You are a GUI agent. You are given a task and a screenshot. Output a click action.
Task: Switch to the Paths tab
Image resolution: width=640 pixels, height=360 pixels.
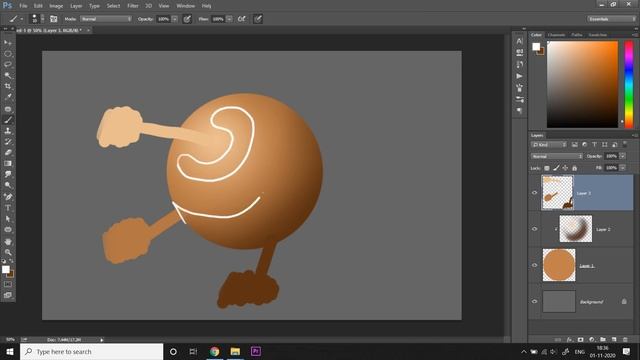tap(577, 35)
